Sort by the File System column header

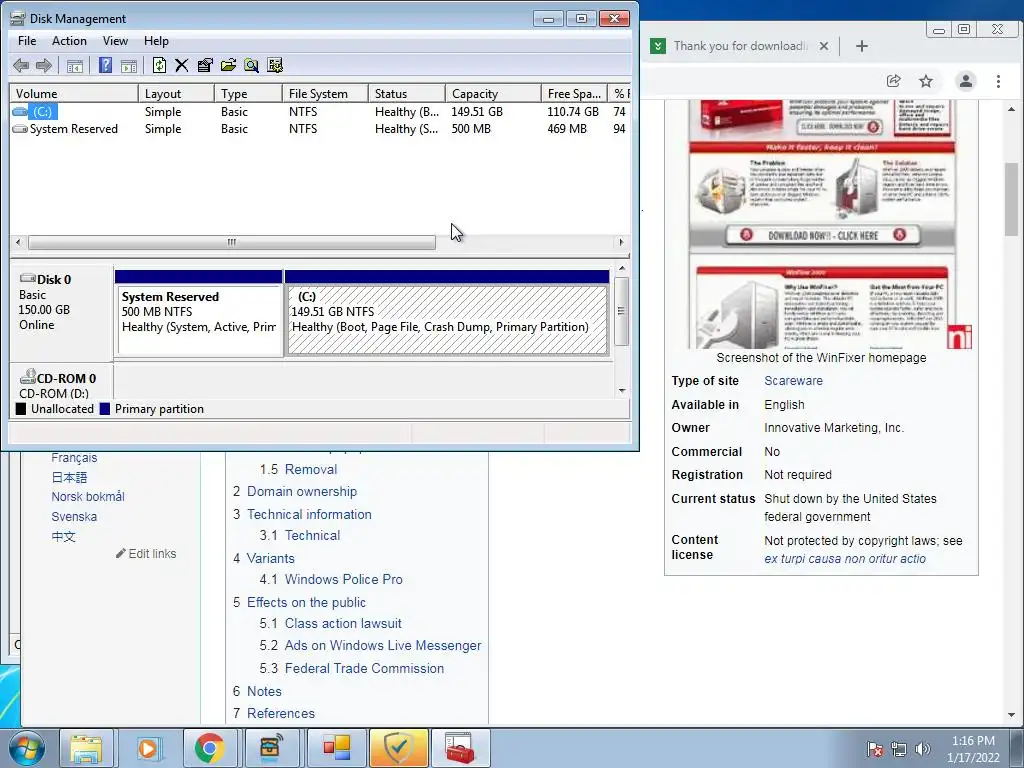point(325,93)
